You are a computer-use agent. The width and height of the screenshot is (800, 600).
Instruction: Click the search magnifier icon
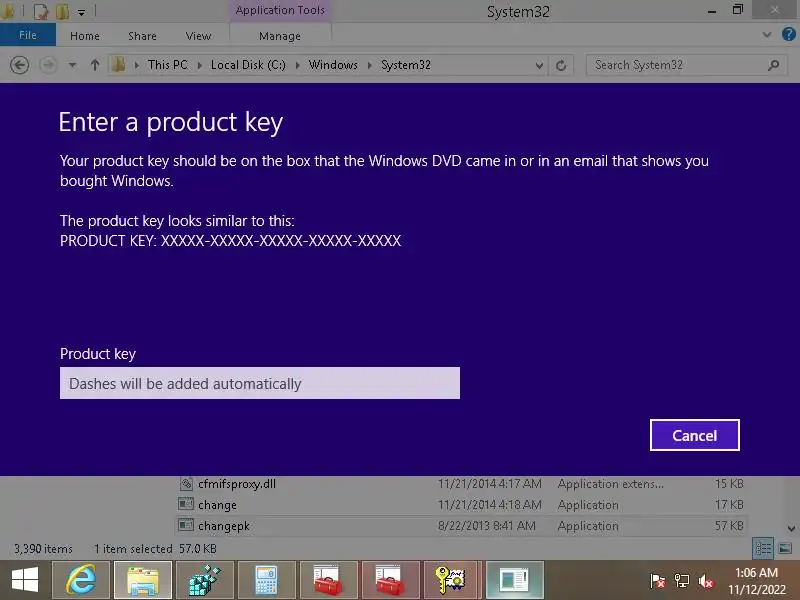click(773, 65)
